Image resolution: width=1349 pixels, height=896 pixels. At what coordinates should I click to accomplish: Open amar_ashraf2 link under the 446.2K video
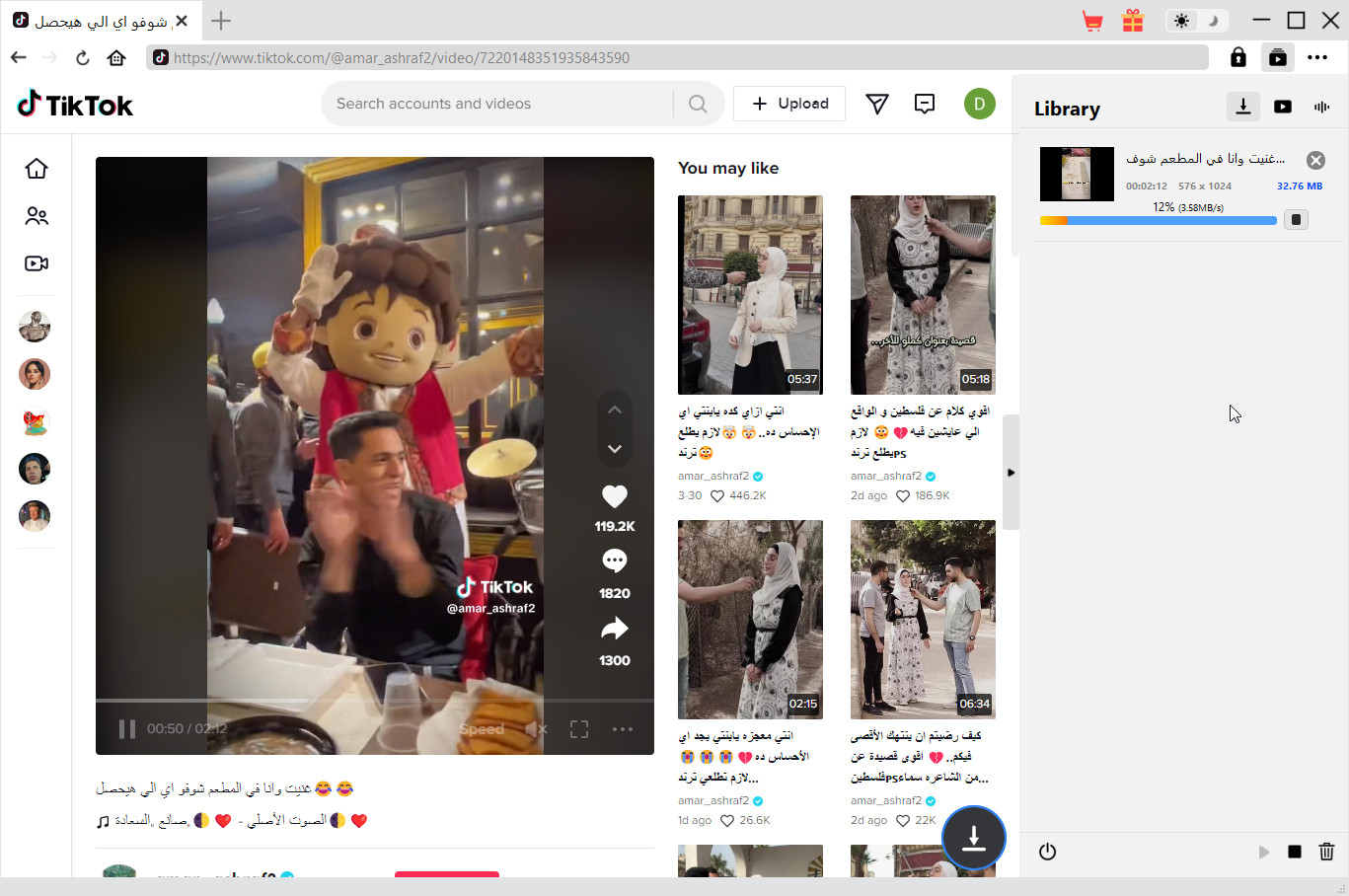[713, 476]
